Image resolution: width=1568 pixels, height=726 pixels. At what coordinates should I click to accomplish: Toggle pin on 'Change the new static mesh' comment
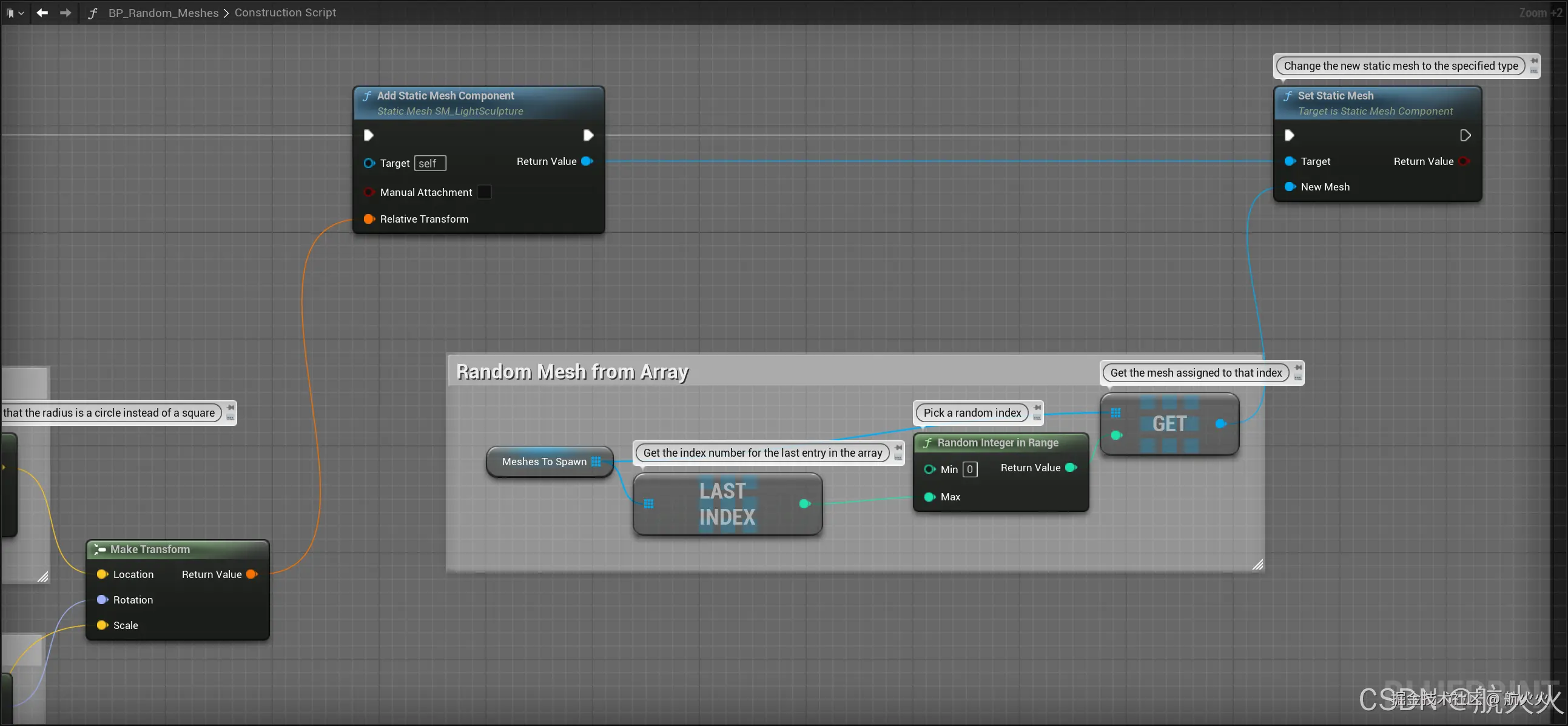[1534, 61]
